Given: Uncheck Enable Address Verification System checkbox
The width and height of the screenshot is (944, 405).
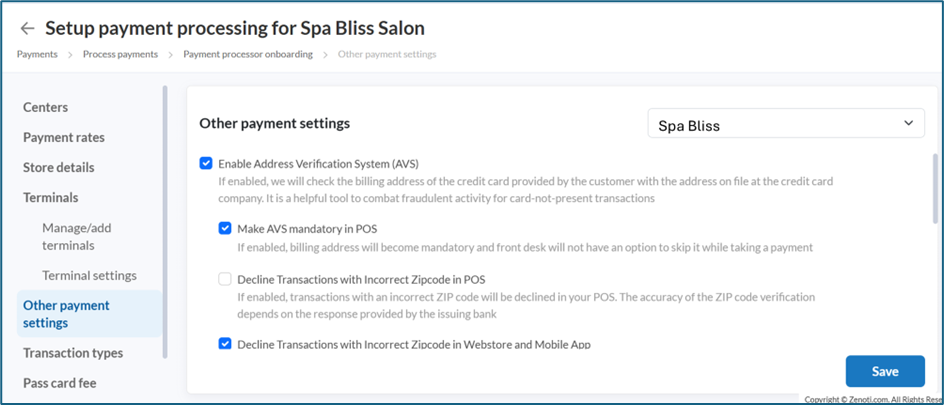Looking at the screenshot, I should click(206, 163).
